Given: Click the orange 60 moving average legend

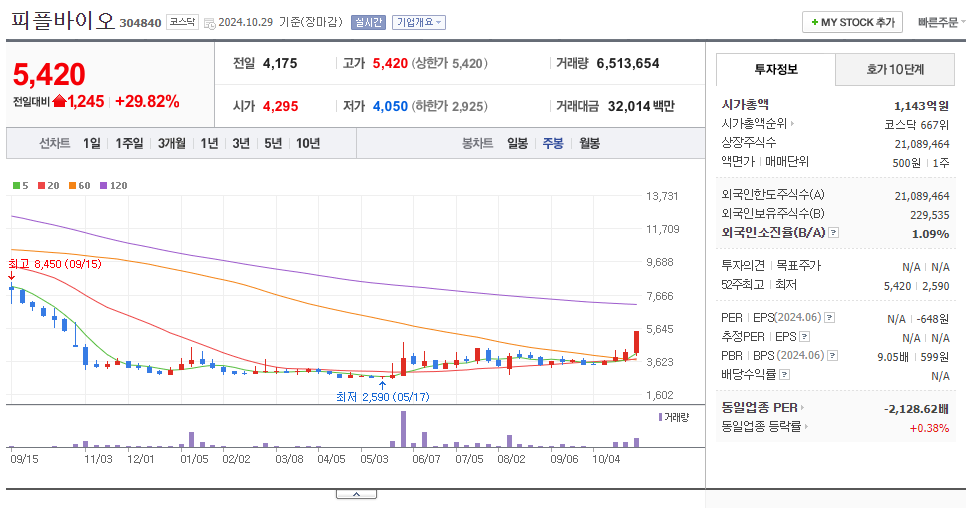Looking at the screenshot, I should [79, 185].
